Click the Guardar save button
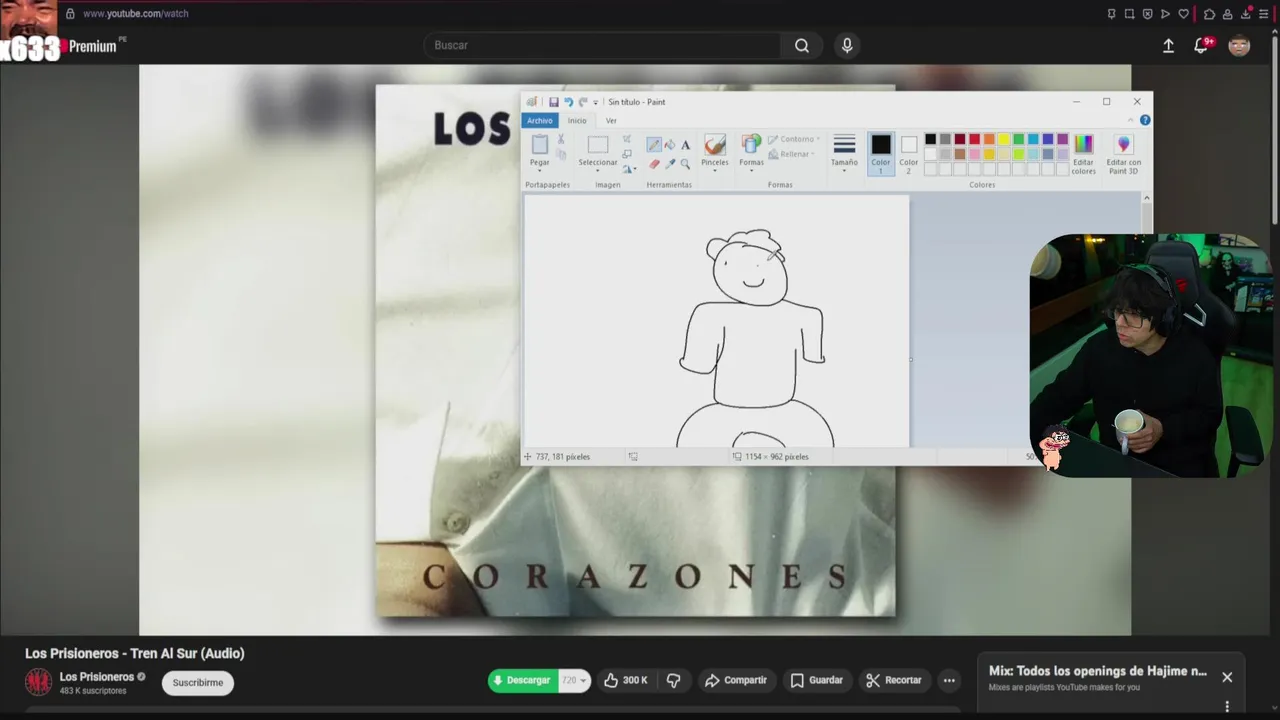This screenshot has width=1280, height=720. pyautogui.click(x=817, y=680)
